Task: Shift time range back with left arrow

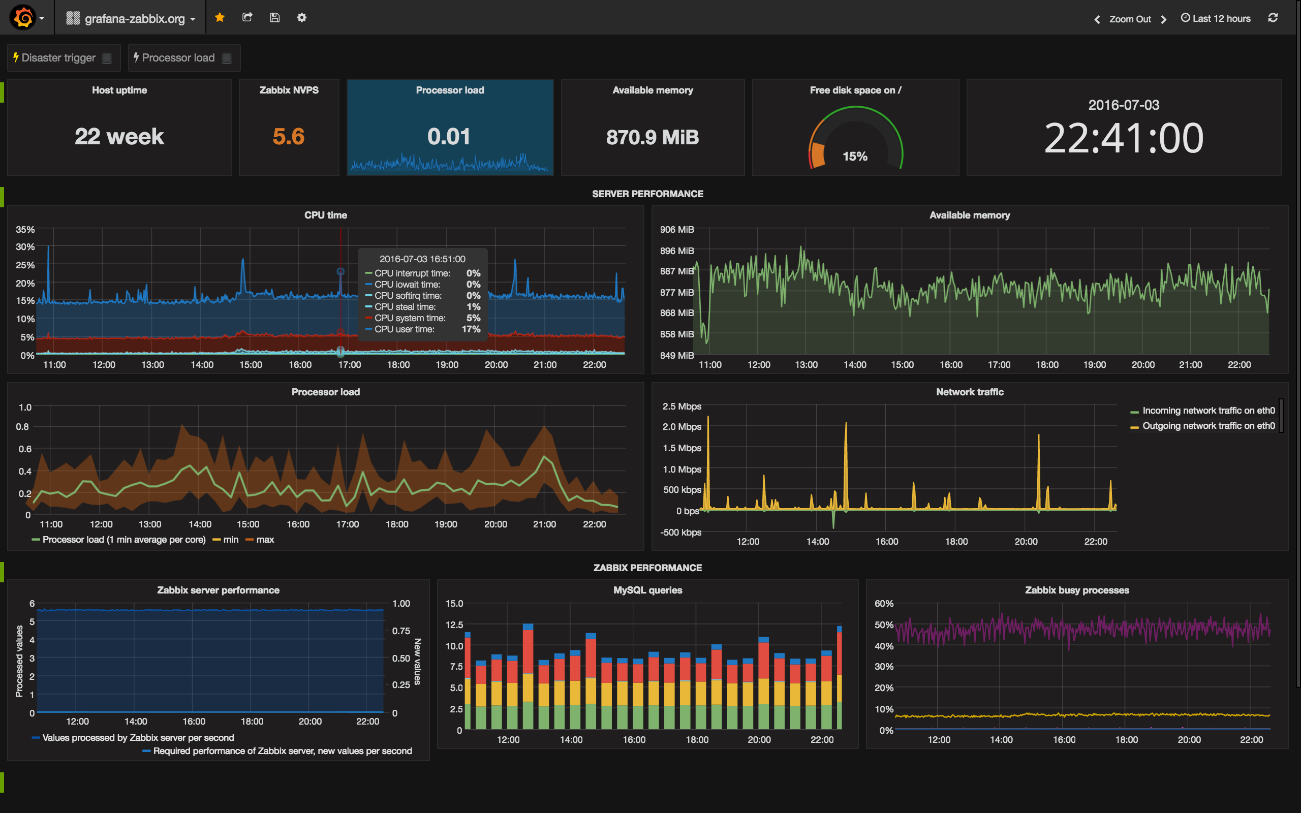Action: 1097,19
